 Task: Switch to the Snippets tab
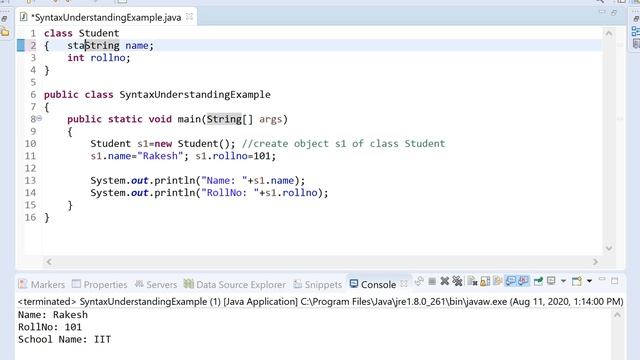[318, 284]
